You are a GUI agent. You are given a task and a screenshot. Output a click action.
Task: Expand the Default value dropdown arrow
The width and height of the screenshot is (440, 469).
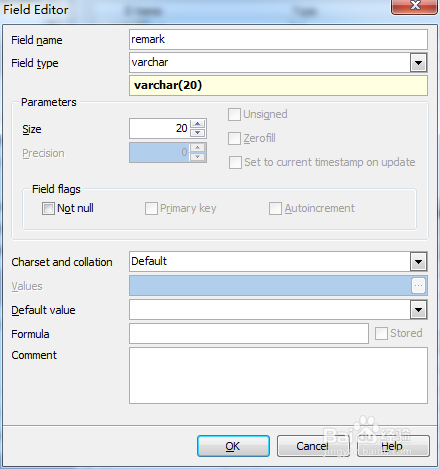click(418, 310)
